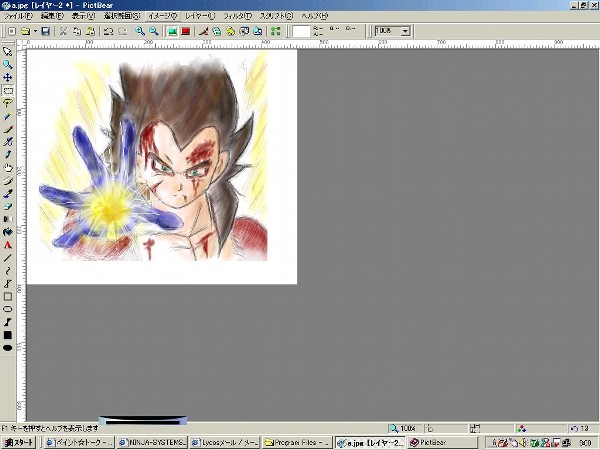600x450 pixels.
Task: Create a new image with New icon
Action: tap(11, 31)
